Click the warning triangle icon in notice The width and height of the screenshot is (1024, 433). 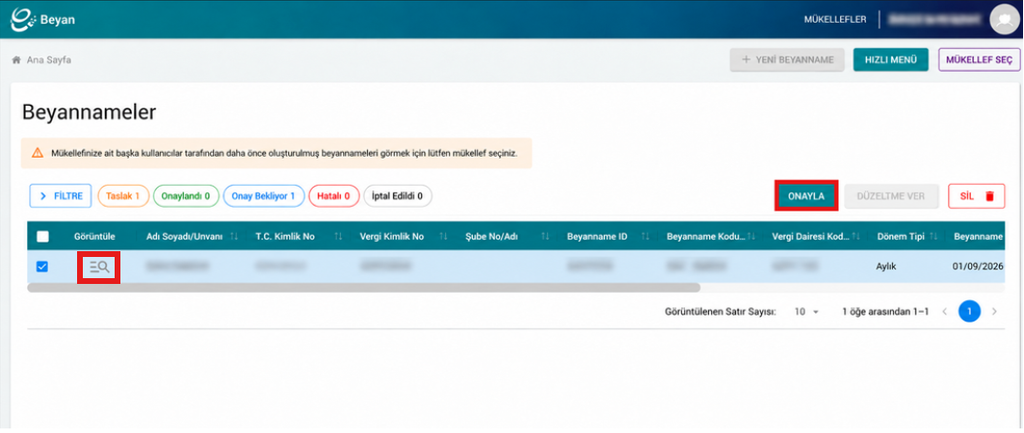coord(38,153)
